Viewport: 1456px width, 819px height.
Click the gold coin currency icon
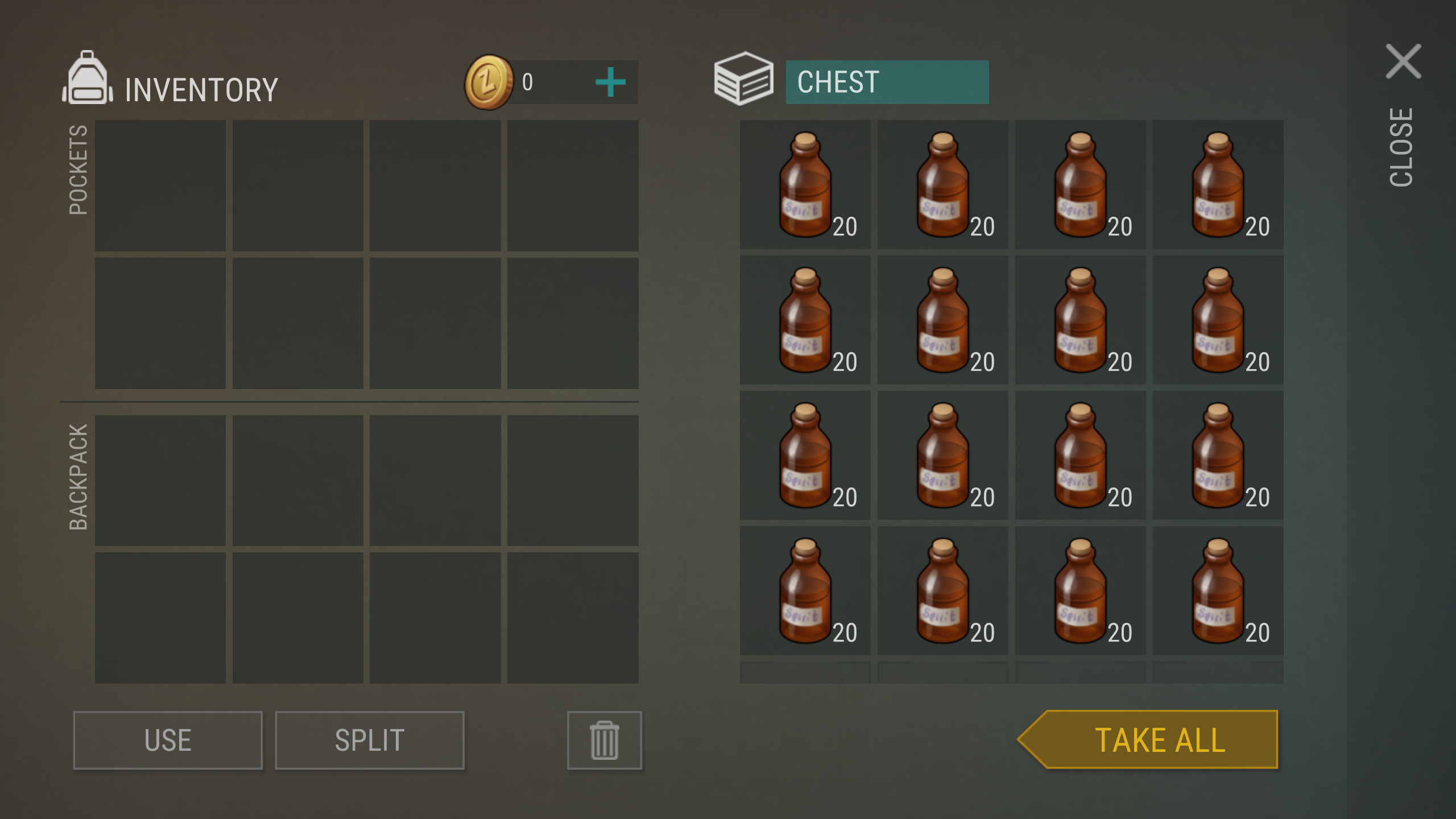click(x=489, y=82)
